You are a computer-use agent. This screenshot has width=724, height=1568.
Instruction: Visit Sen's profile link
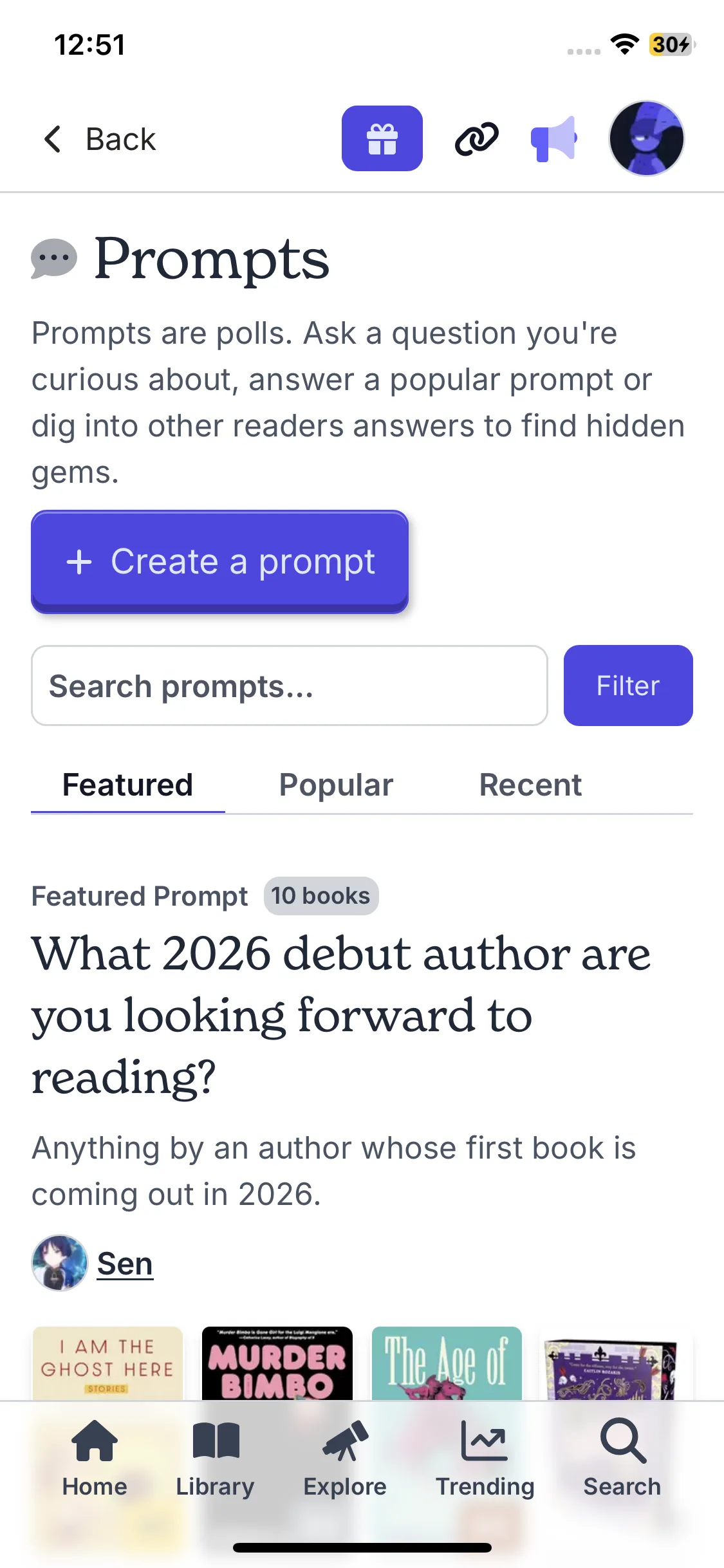click(125, 1263)
